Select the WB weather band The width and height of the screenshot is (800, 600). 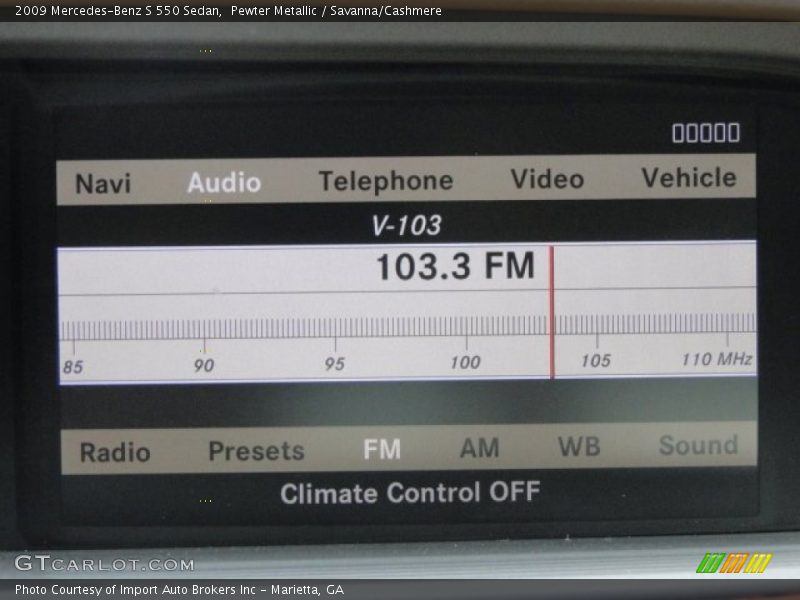click(x=579, y=446)
